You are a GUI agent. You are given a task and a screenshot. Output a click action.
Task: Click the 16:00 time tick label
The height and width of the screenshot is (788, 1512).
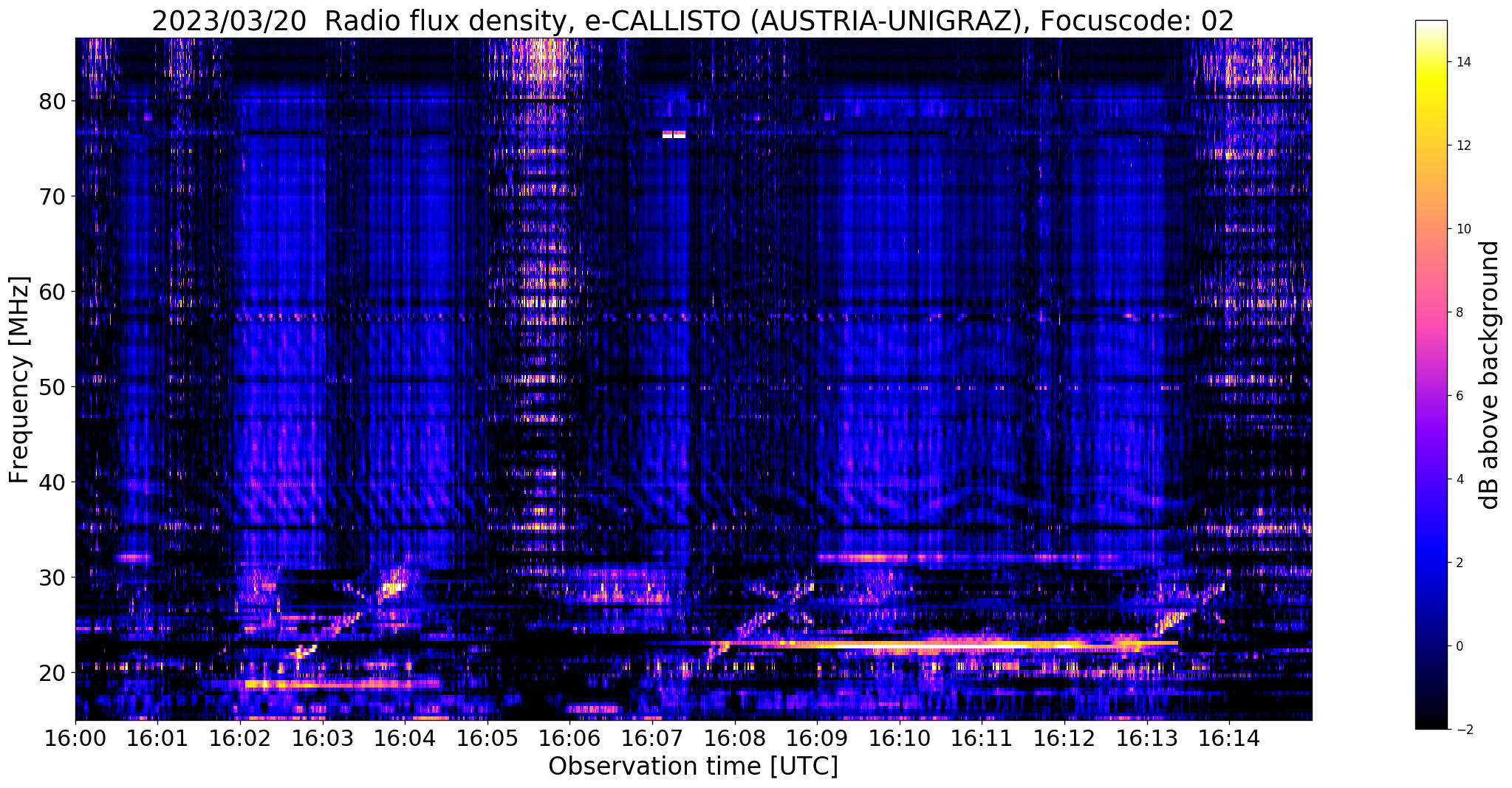(x=75, y=739)
